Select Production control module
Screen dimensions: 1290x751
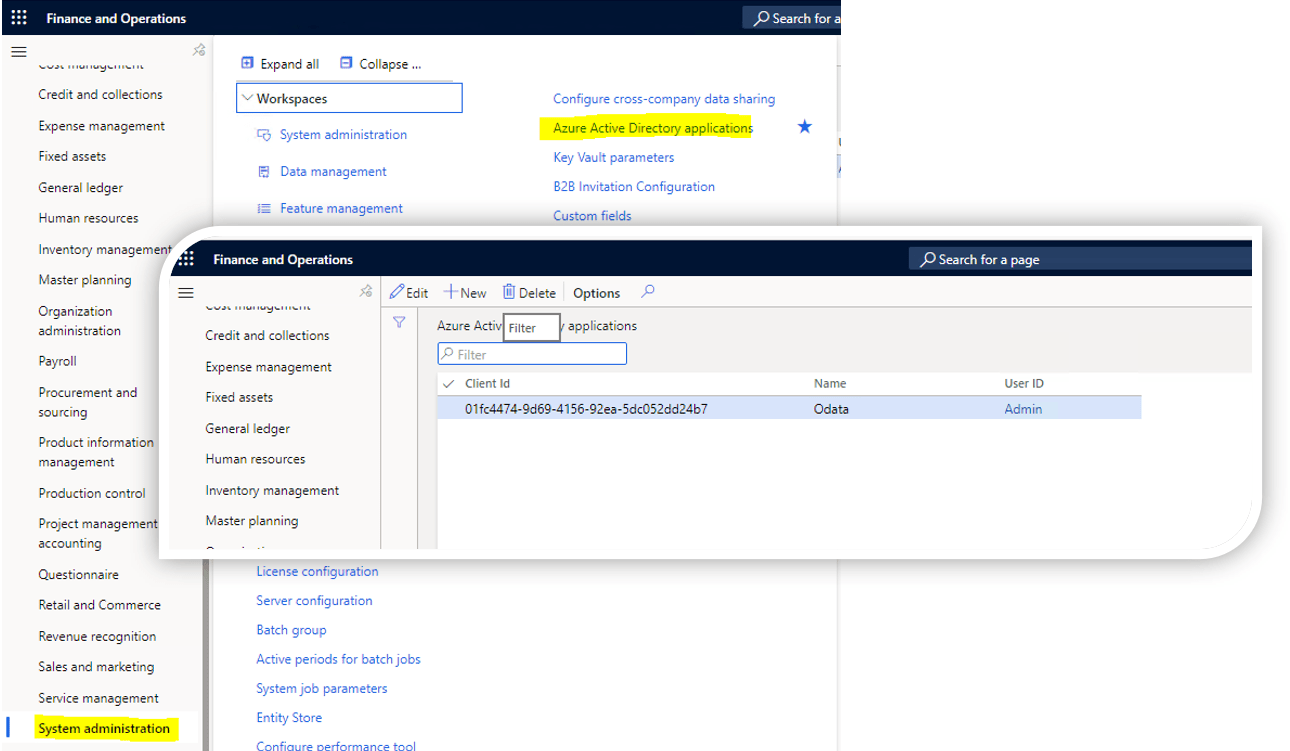92,493
